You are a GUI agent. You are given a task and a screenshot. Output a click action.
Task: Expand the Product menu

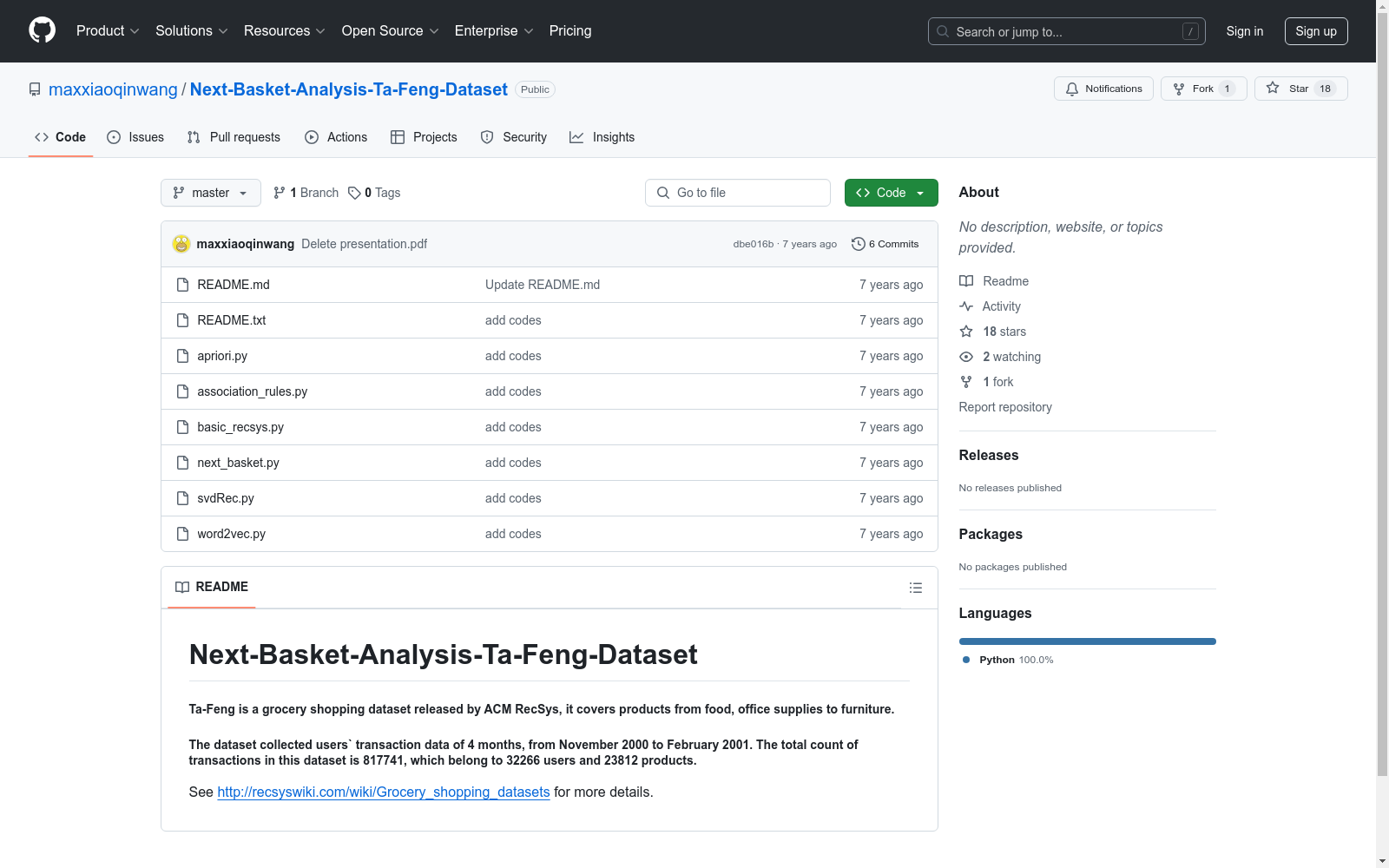coord(108,31)
